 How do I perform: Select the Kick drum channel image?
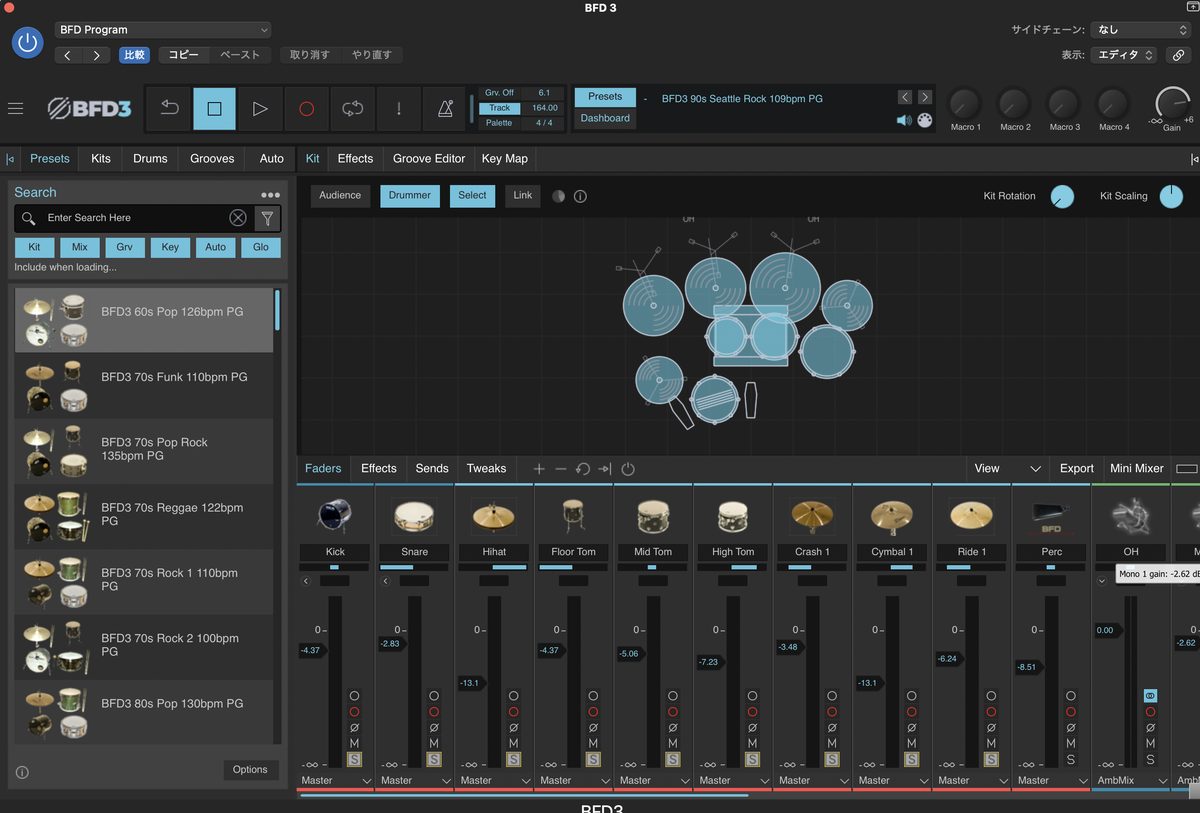pos(334,515)
